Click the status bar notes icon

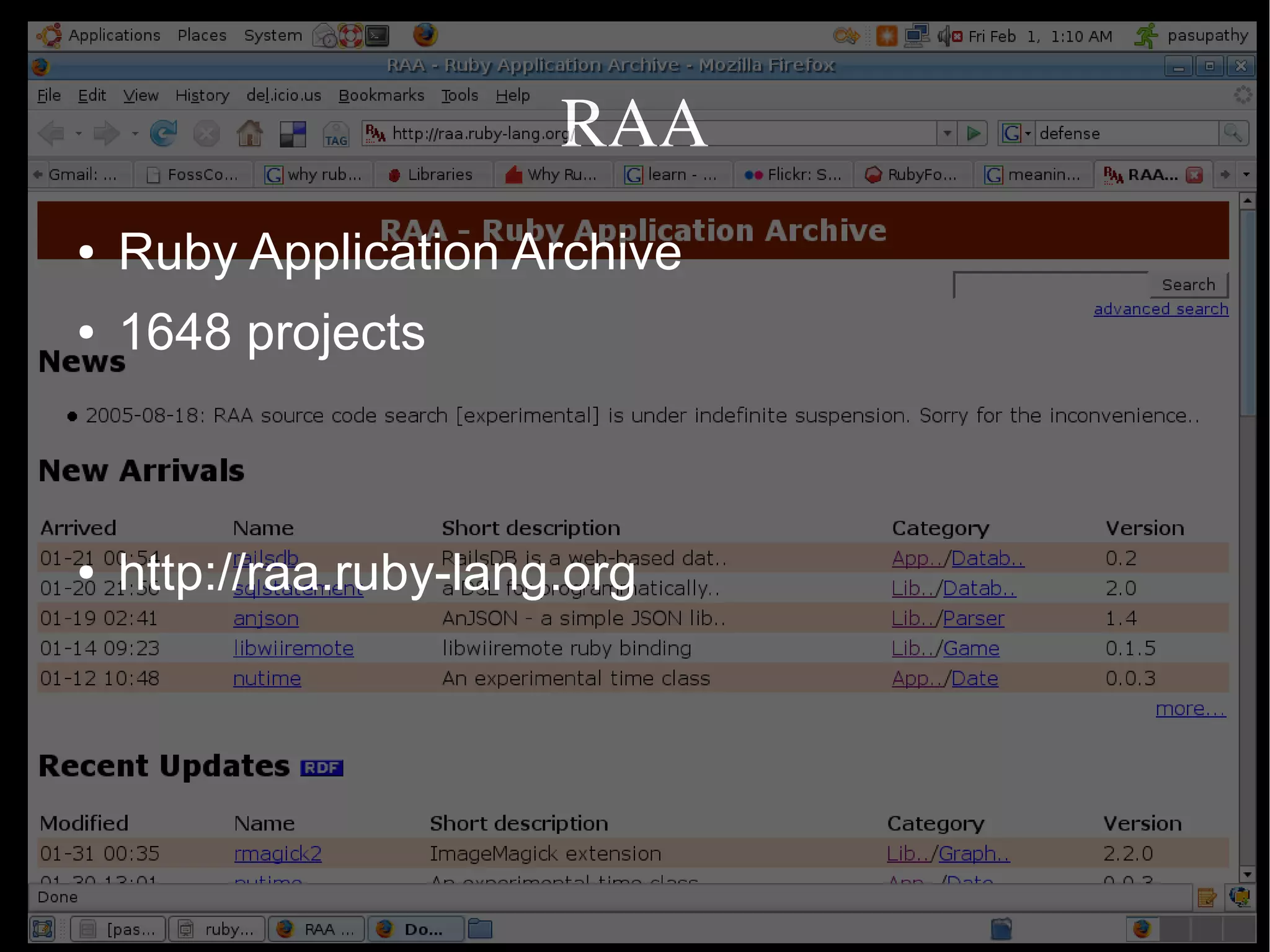click(1207, 897)
